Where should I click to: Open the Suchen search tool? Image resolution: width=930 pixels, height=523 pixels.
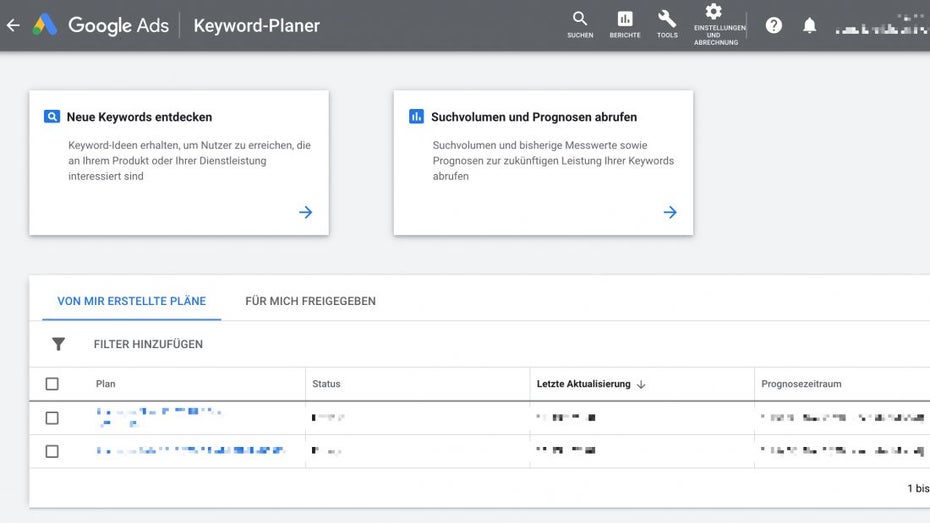(x=580, y=25)
